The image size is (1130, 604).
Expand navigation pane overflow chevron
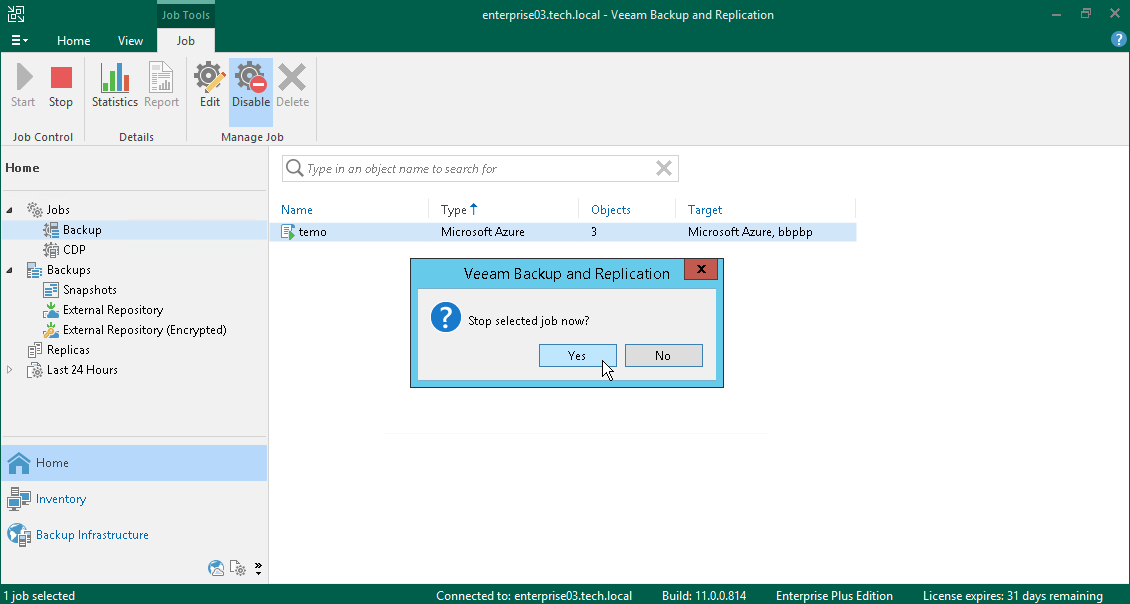click(x=258, y=568)
